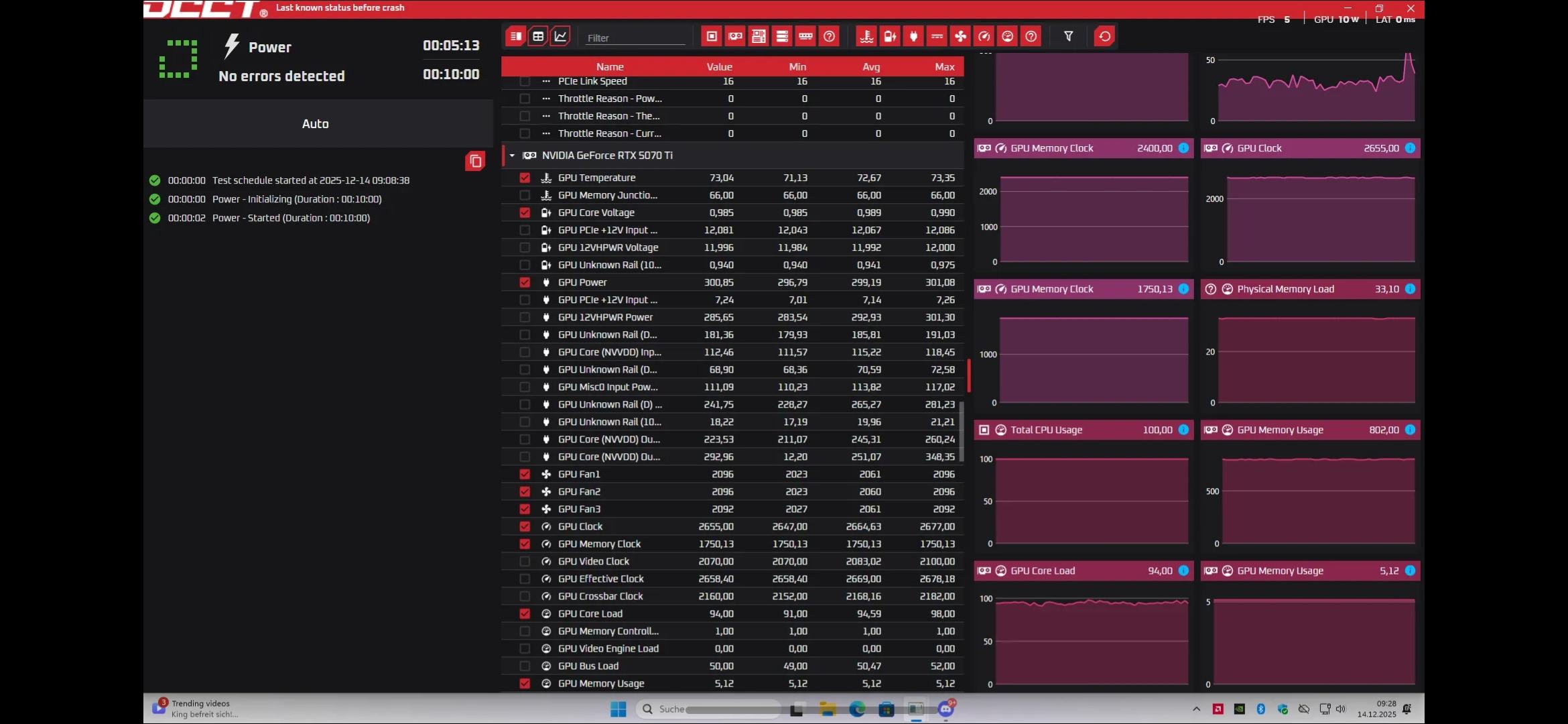Click the temperature sensor filter icon

coord(866,36)
